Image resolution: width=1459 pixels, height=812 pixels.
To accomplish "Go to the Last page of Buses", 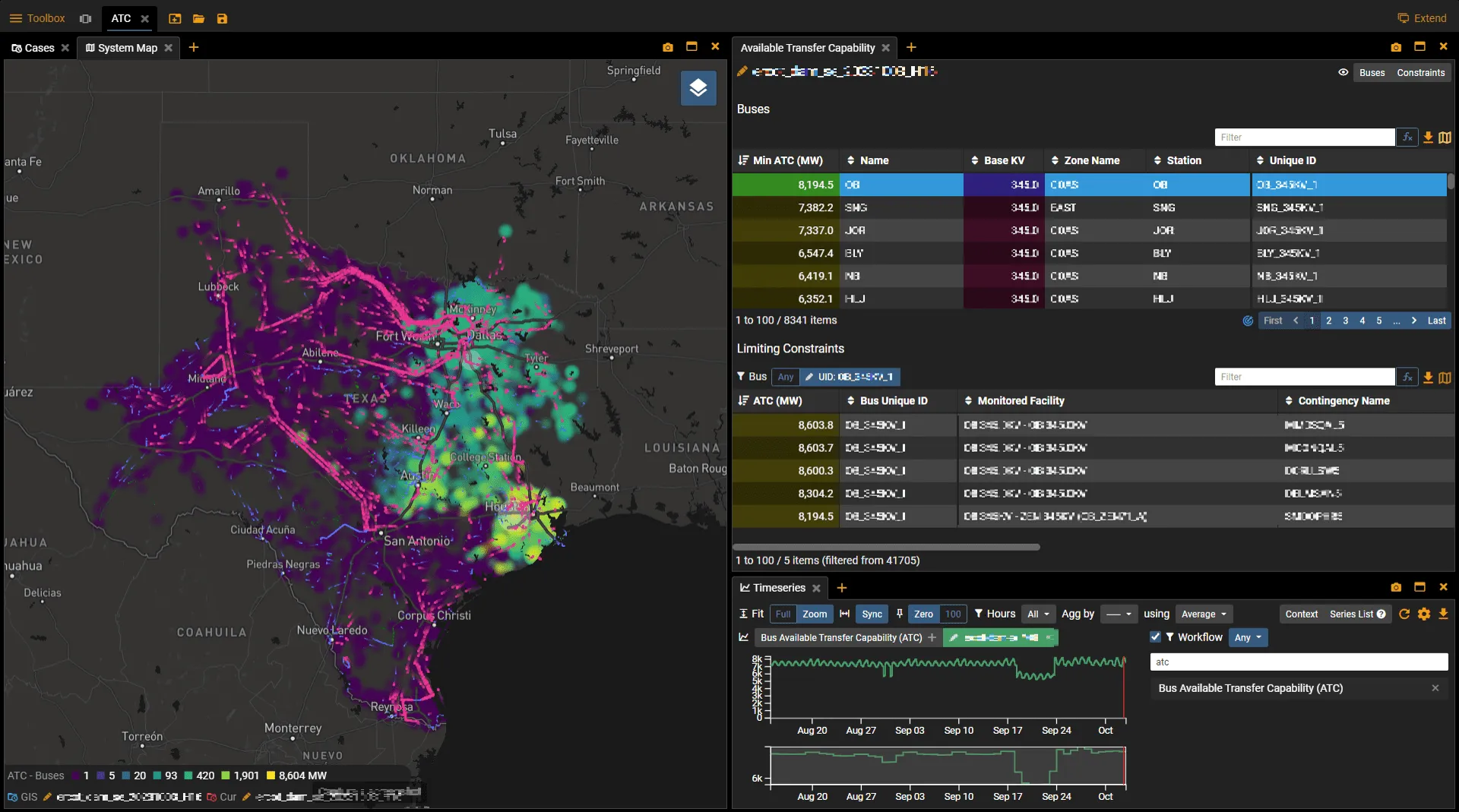I will [x=1435, y=321].
